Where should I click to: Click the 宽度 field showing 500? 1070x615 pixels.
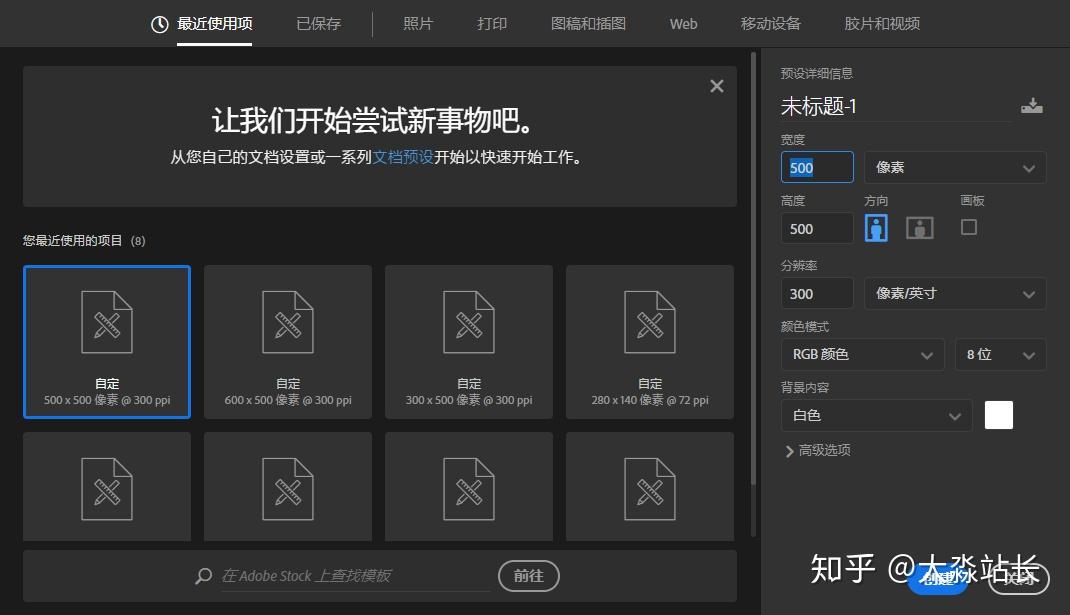pyautogui.click(x=817, y=167)
